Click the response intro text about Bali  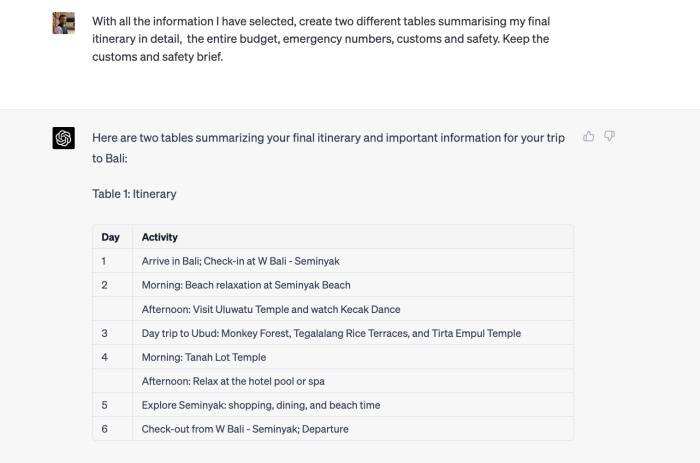[x=328, y=147]
